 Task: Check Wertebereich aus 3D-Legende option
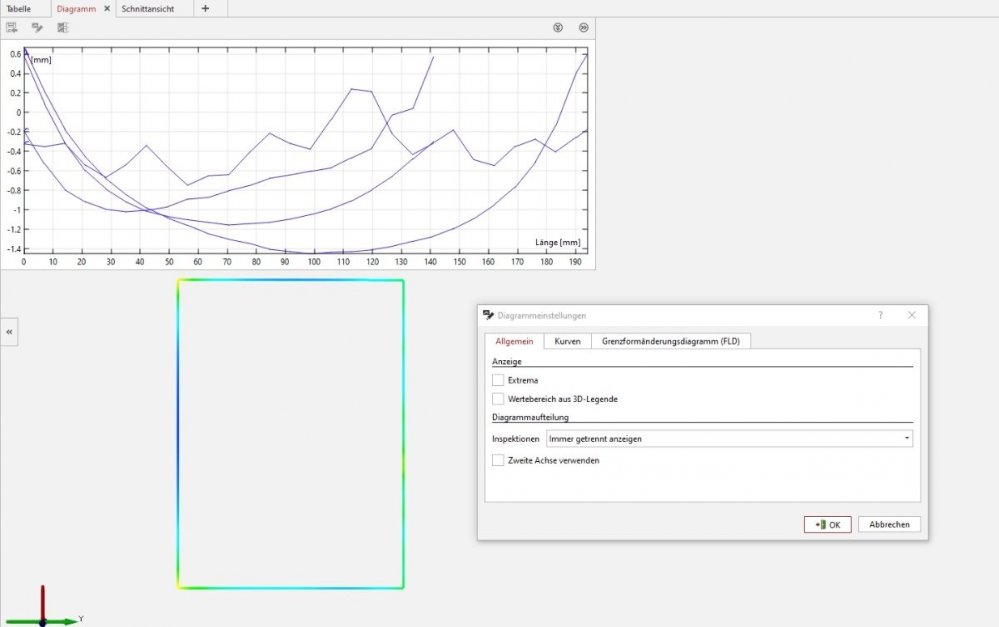click(498, 399)
